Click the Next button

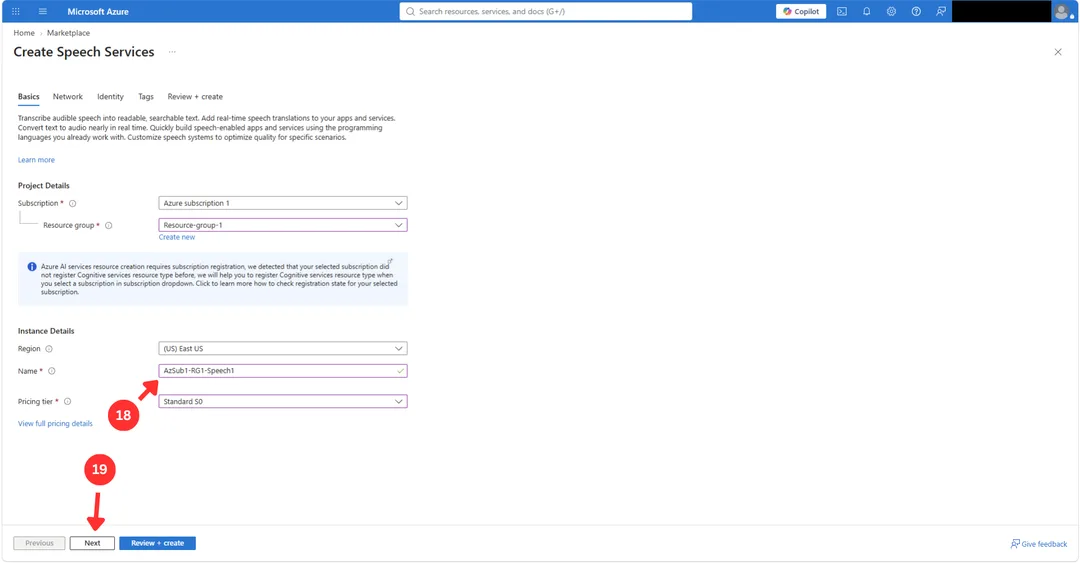92,543
